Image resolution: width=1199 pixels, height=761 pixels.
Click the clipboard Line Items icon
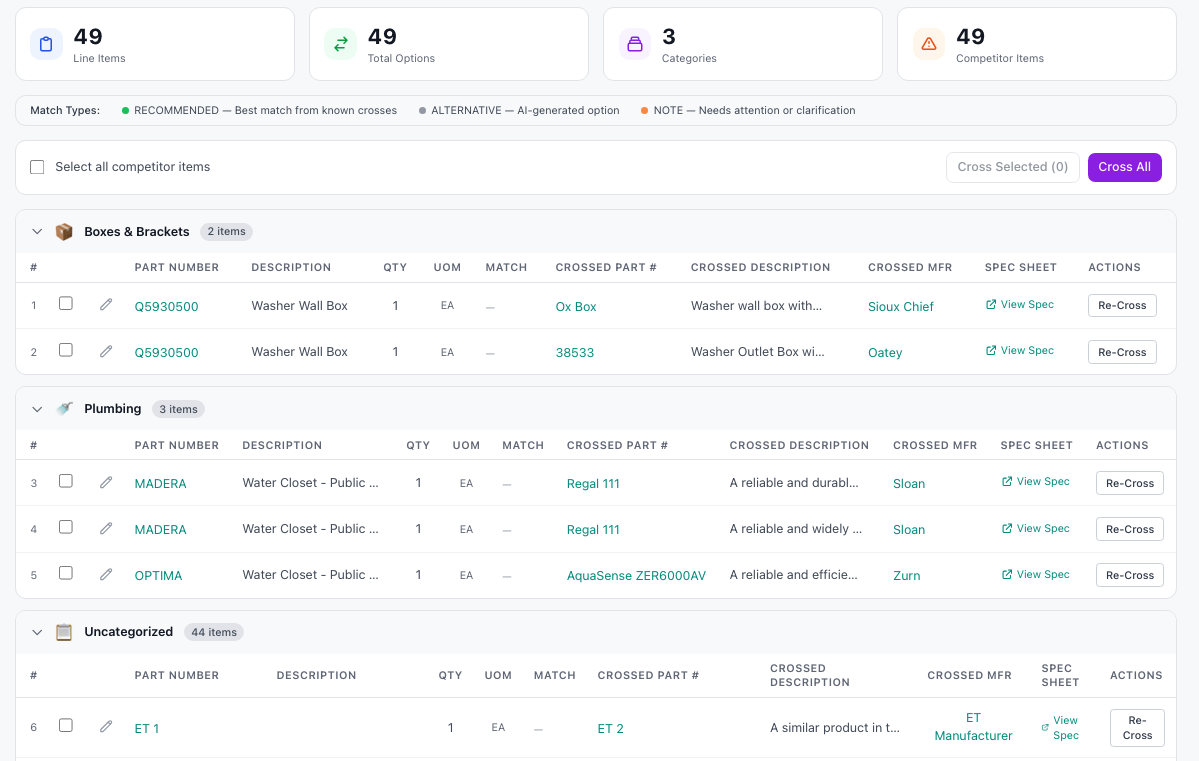(46, 44)
